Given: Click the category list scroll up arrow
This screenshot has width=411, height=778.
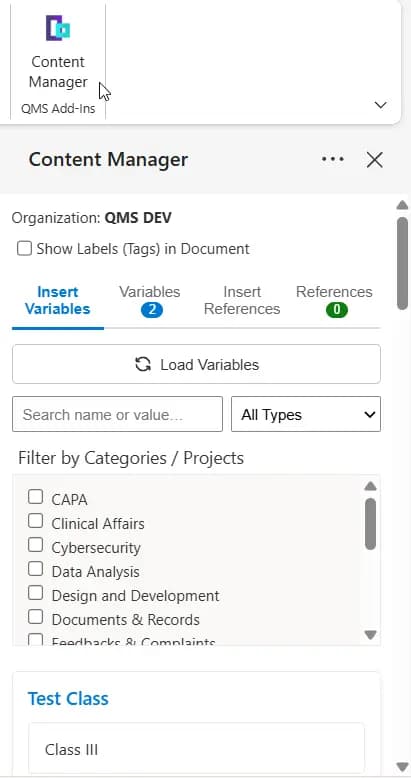Looking at the screenshot, I should point(370,486).
